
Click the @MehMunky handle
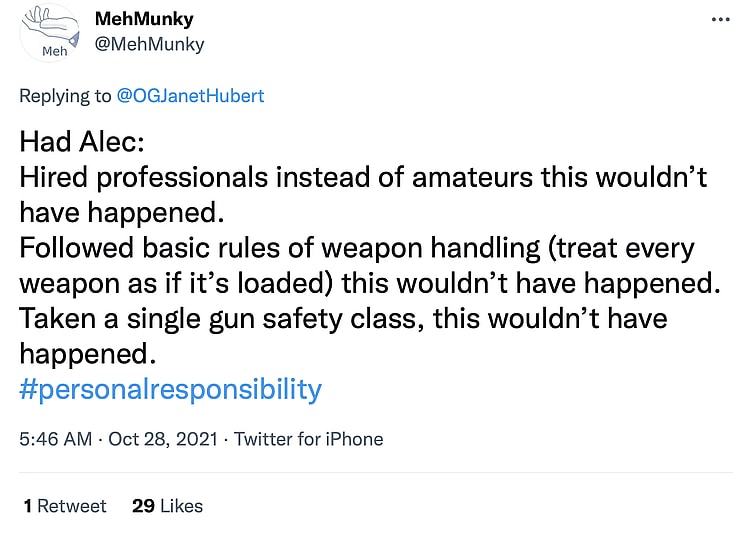click(148, 44)
